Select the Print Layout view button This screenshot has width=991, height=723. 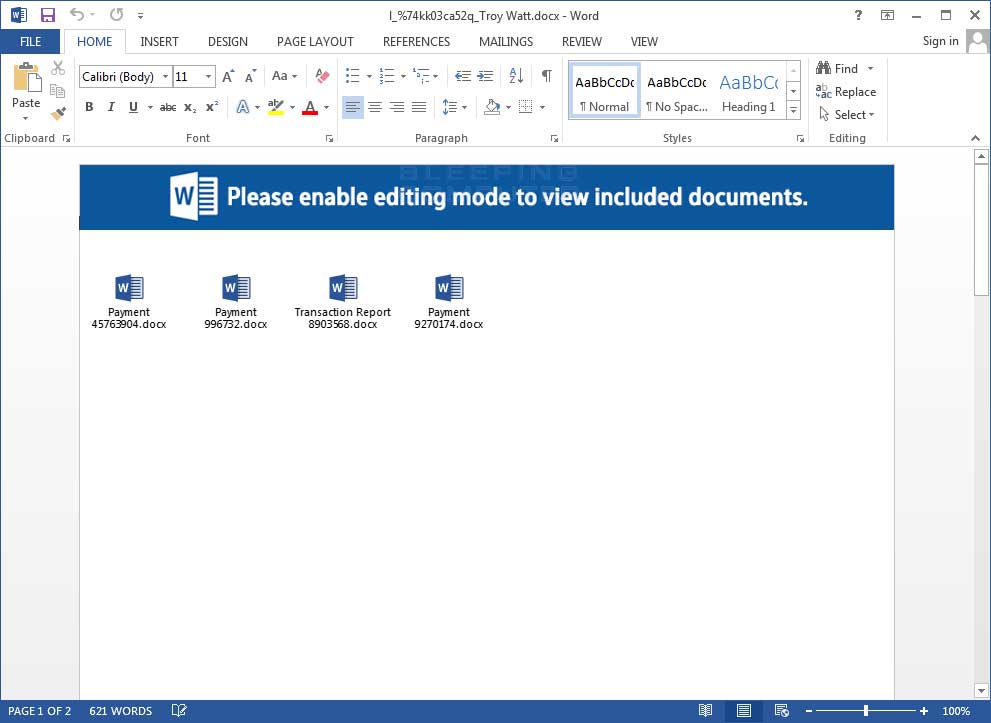pyautogui.click(x=744, y=711)
